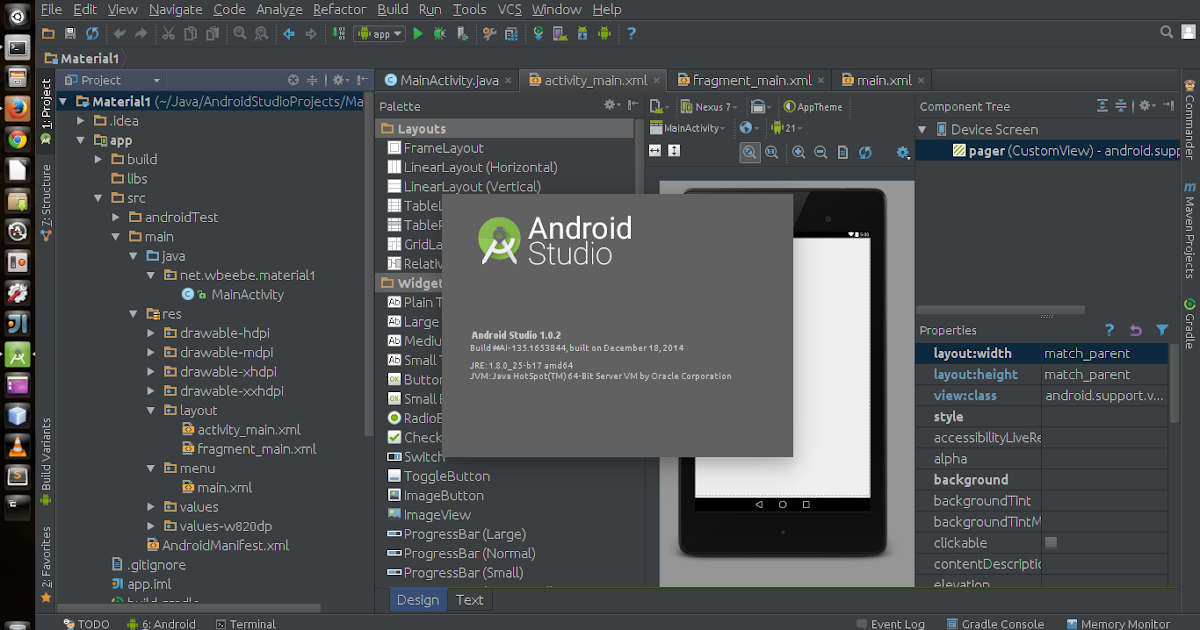Sync project with Gradle files

[x=538, y=33]
